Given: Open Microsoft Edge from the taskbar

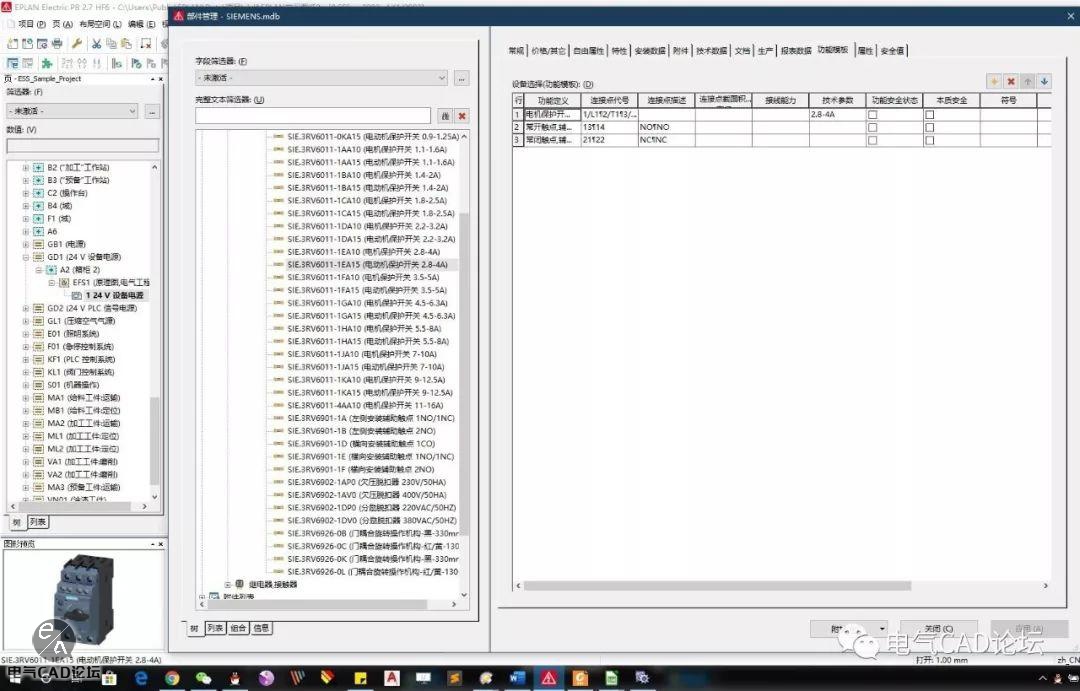Looking at the screenshot, I should [141, 679].
